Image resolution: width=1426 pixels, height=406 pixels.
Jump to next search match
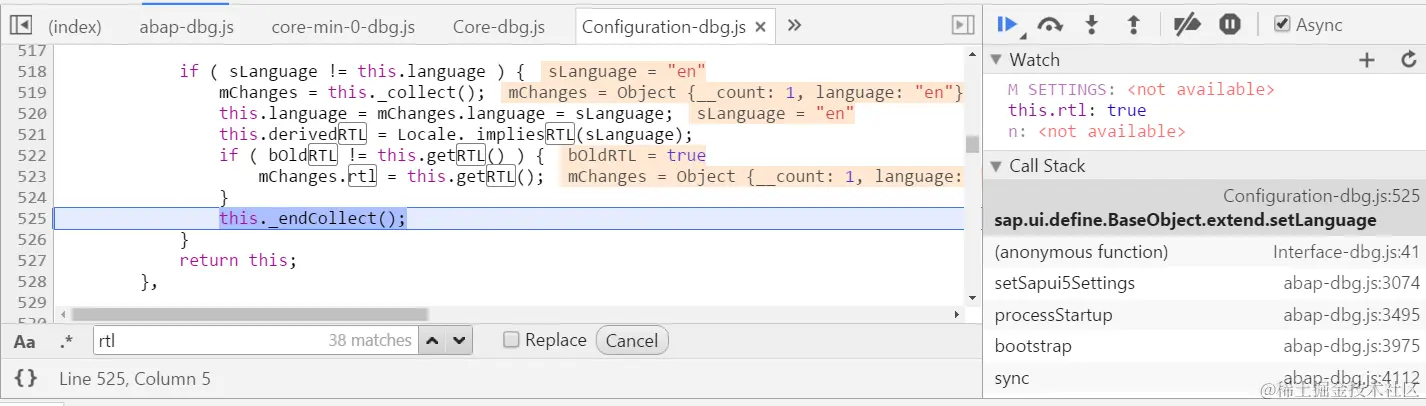pos(458,341)
